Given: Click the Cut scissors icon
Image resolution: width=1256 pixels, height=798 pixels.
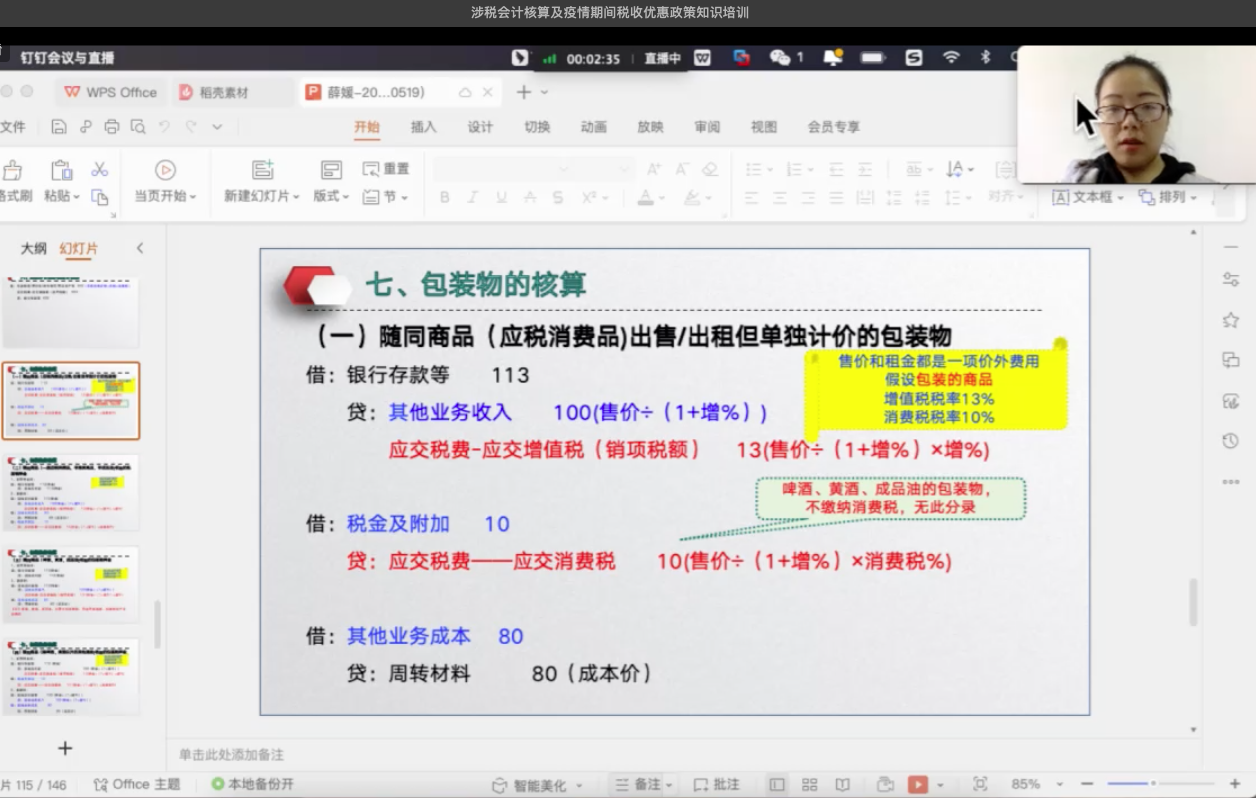Looking at the screenshot, I should pyautogui.click(x=99, y=169).
